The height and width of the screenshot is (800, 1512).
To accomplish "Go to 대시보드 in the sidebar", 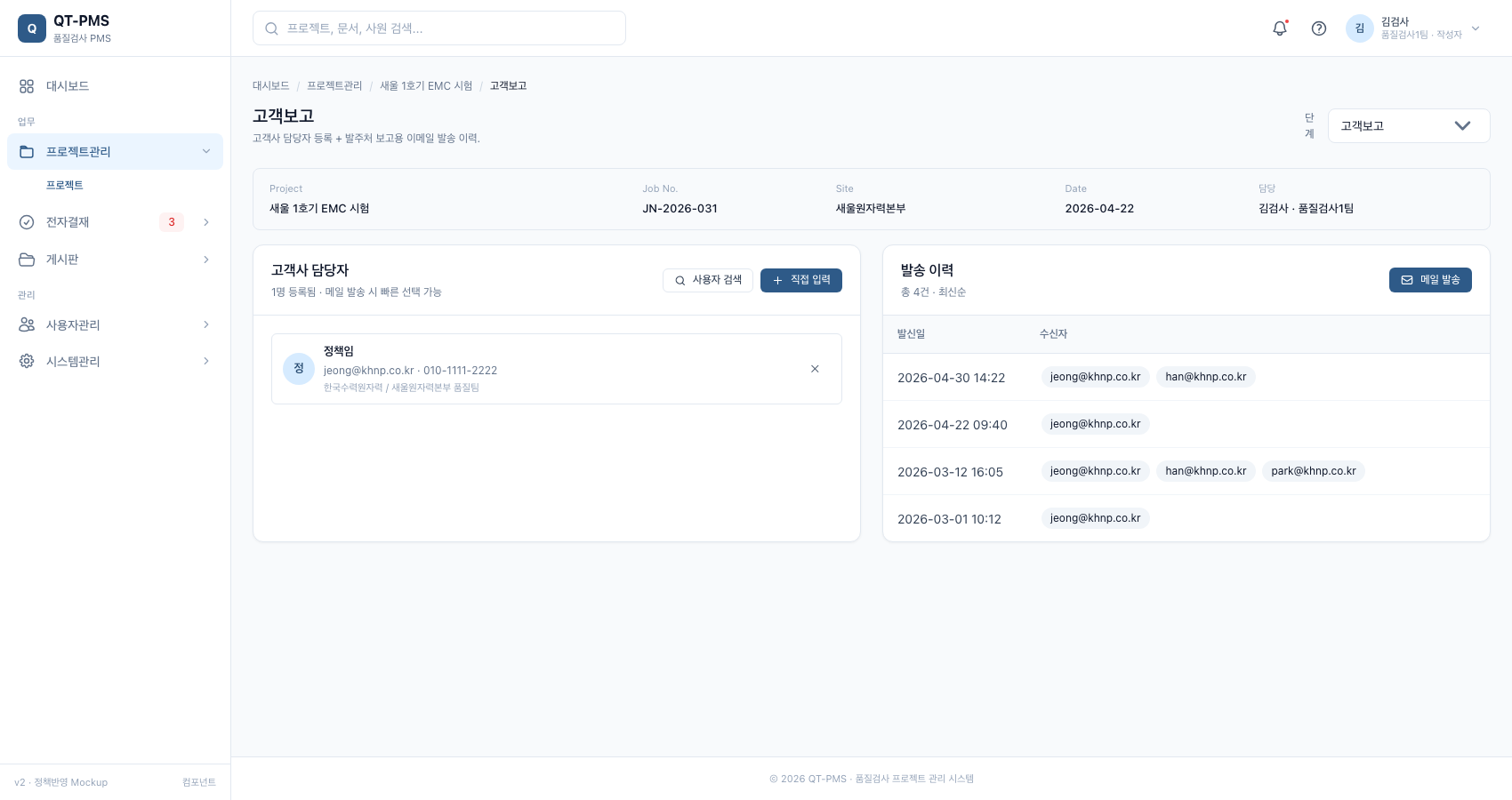I will (115, 86).
